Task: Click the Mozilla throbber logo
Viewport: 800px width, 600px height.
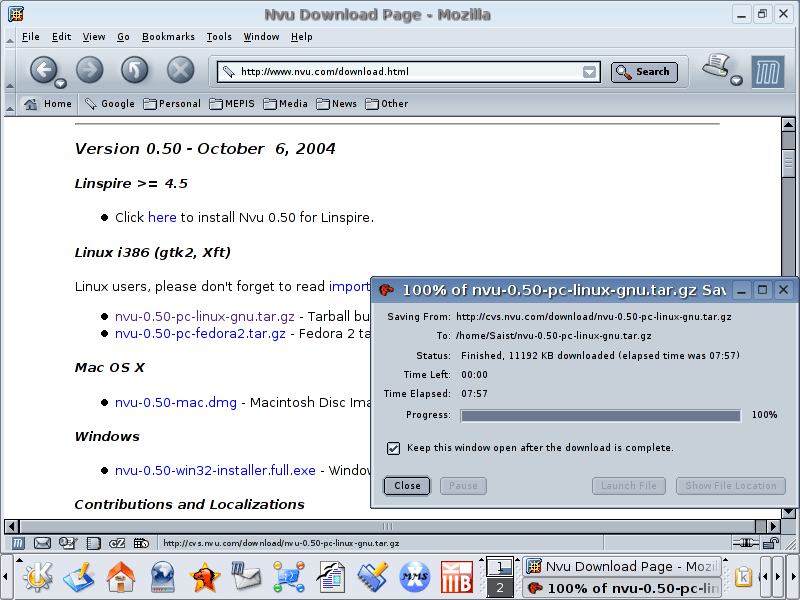Action: pyautogui.click(x=768, y=72)
